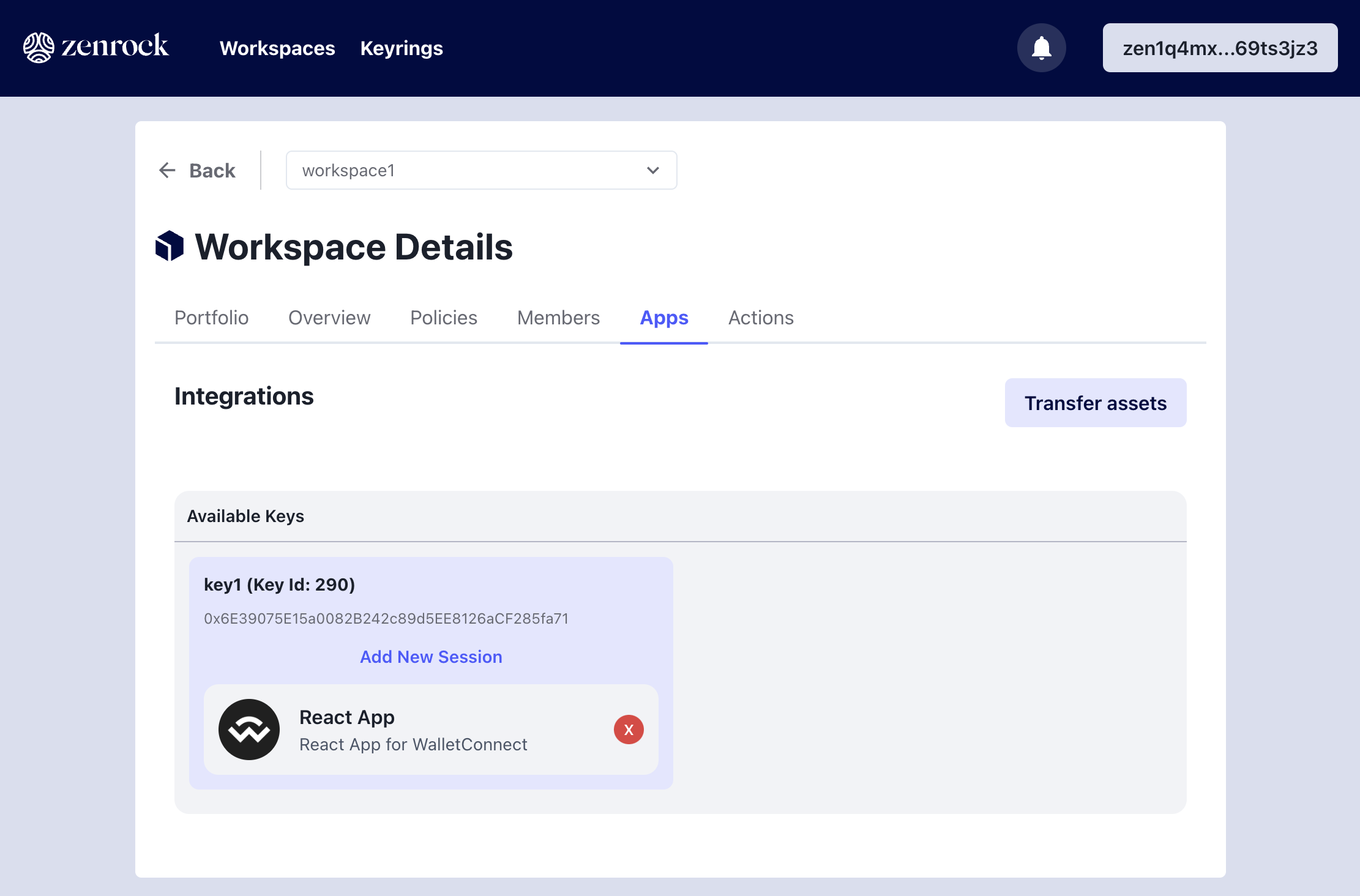This screenshot has height=896, width=1360.
Task: Switch to the Portfolio tab
Action: point(211,318)
